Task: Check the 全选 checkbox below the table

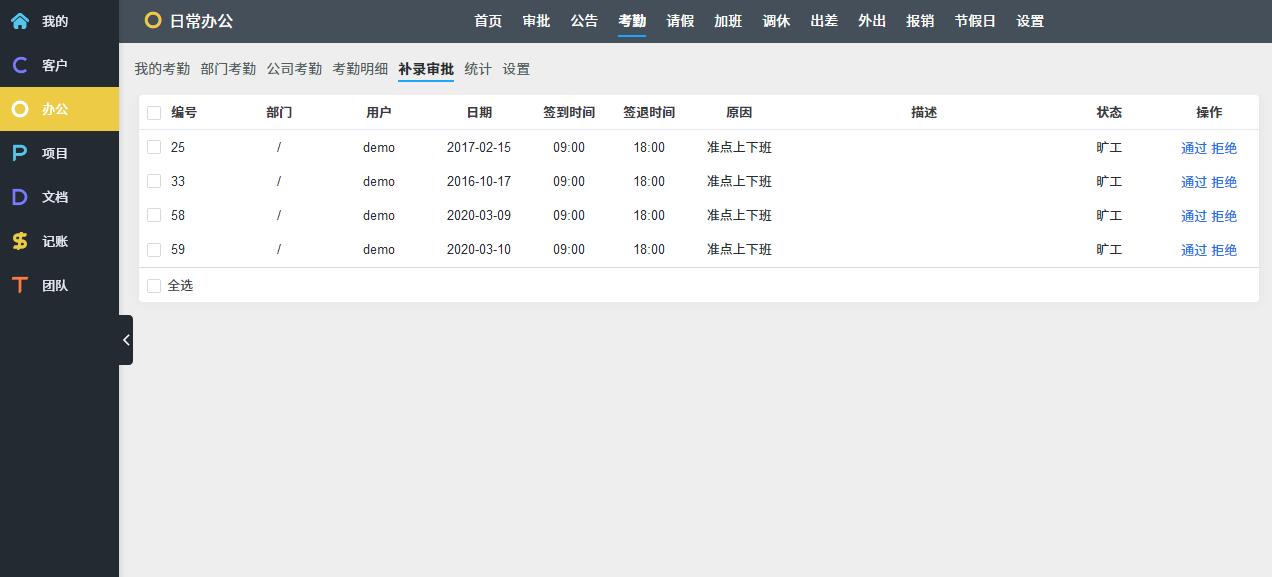Action: click(x=154, y=286)
